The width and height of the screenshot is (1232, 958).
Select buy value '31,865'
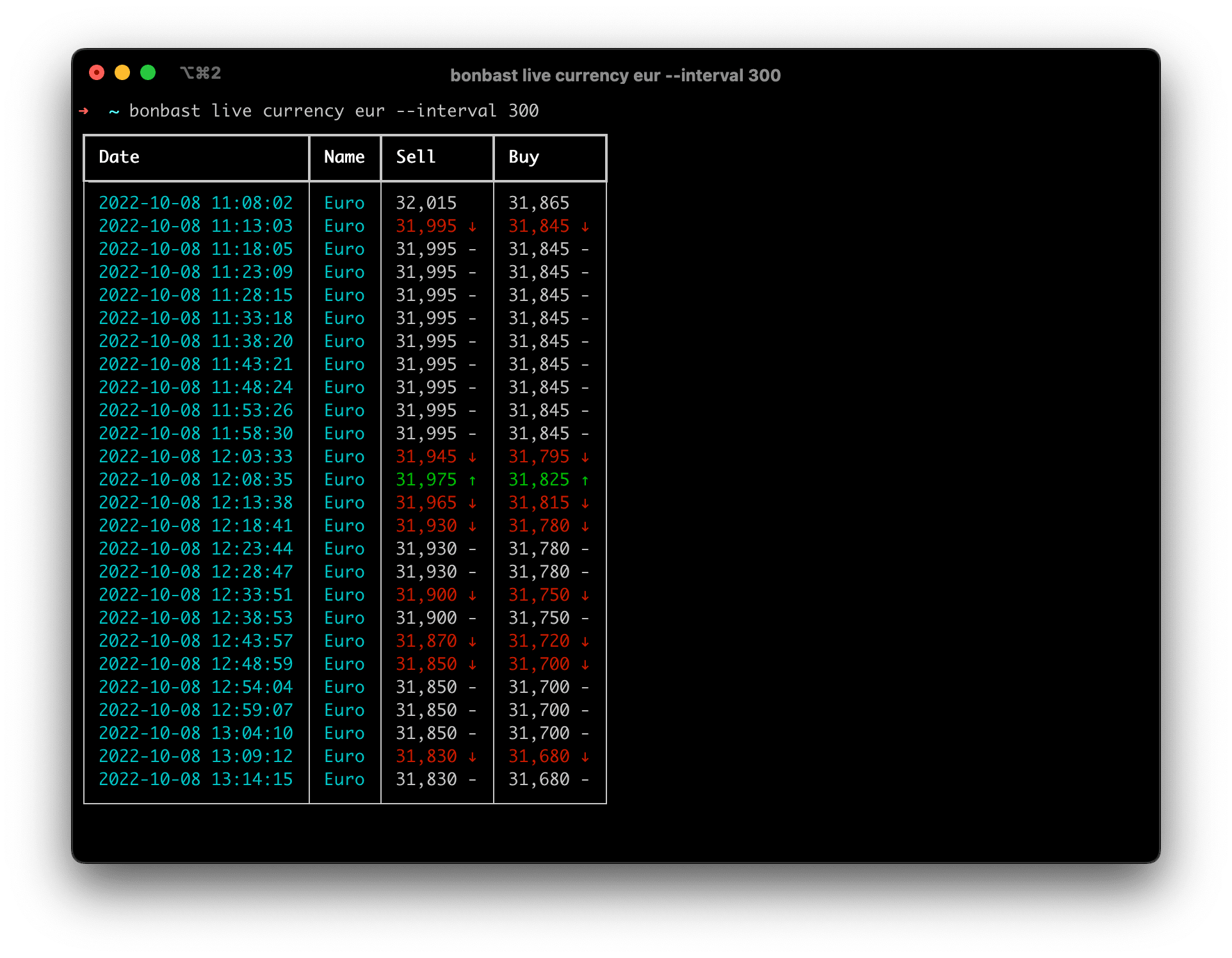539,203
